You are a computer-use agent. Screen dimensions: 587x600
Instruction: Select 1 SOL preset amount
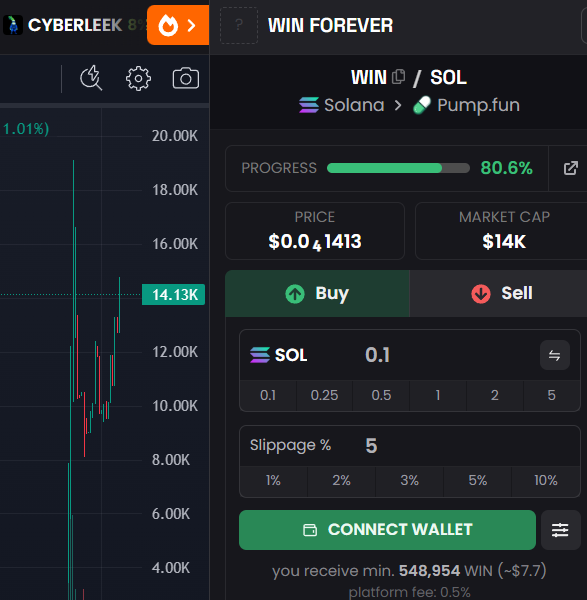(438, 395)
